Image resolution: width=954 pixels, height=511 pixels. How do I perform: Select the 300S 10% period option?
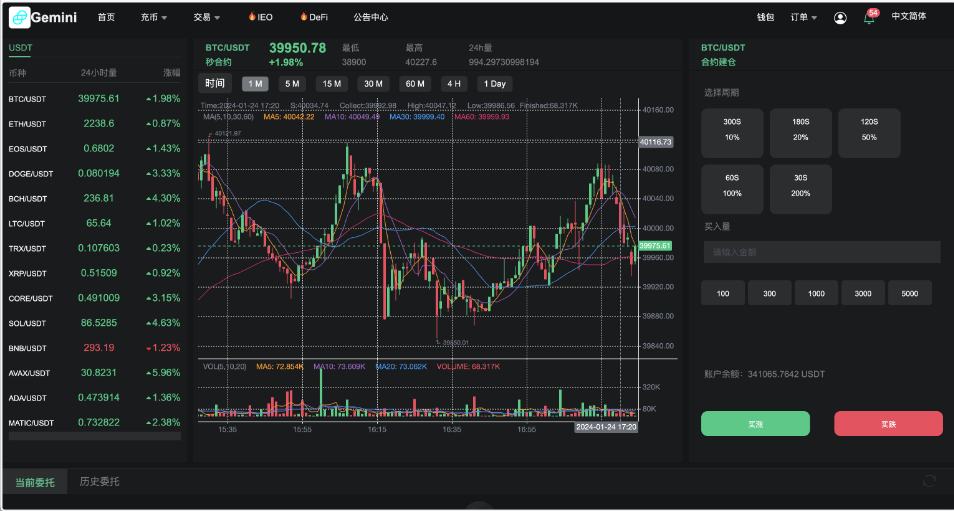tap(732, 132)
